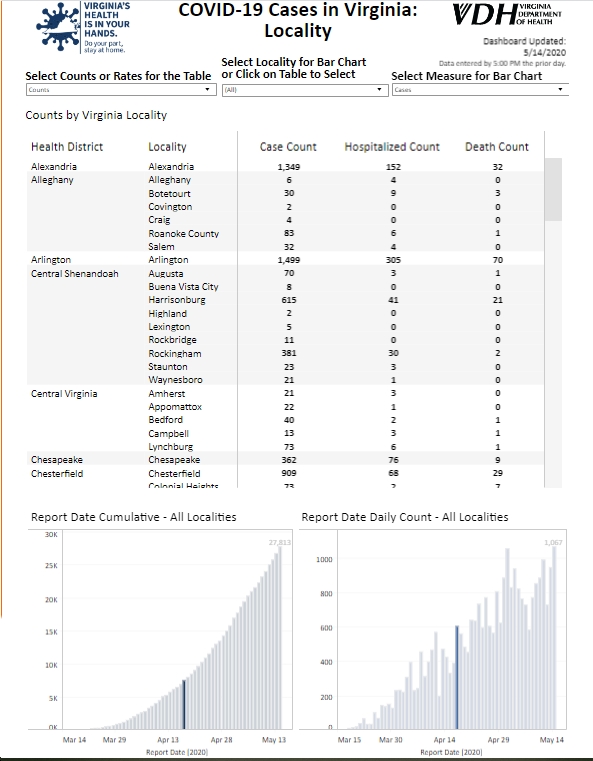This screenshot has height=761, width=593.
Task: Click the Hospitalized Count column header
Action: [x=392, y=147]
